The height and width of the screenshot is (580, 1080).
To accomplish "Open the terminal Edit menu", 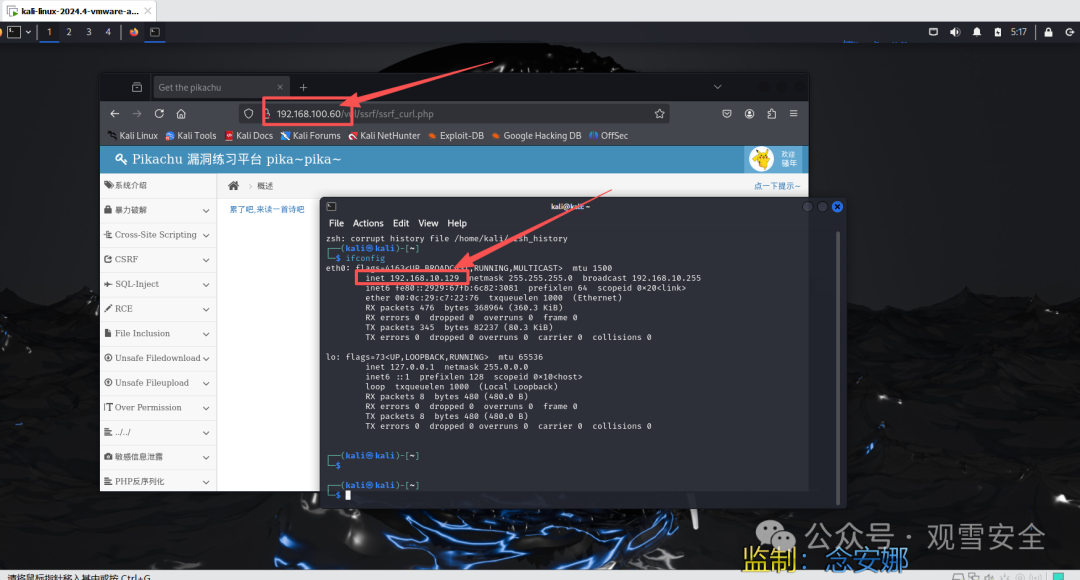I will click(x=401, y=223).
